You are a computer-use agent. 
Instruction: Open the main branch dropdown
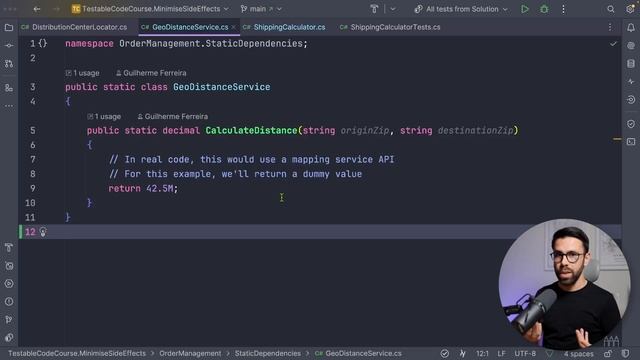(x=261, y=9)
